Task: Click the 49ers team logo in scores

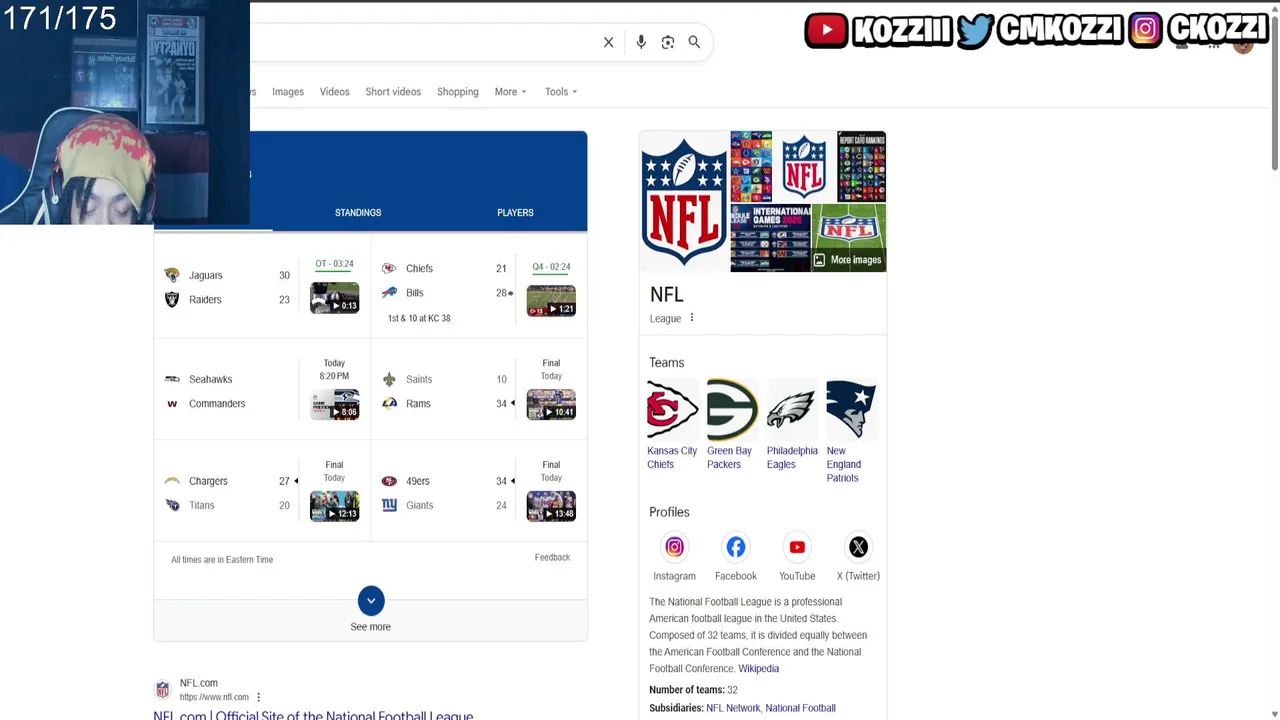Action: (x=389, y=481)
